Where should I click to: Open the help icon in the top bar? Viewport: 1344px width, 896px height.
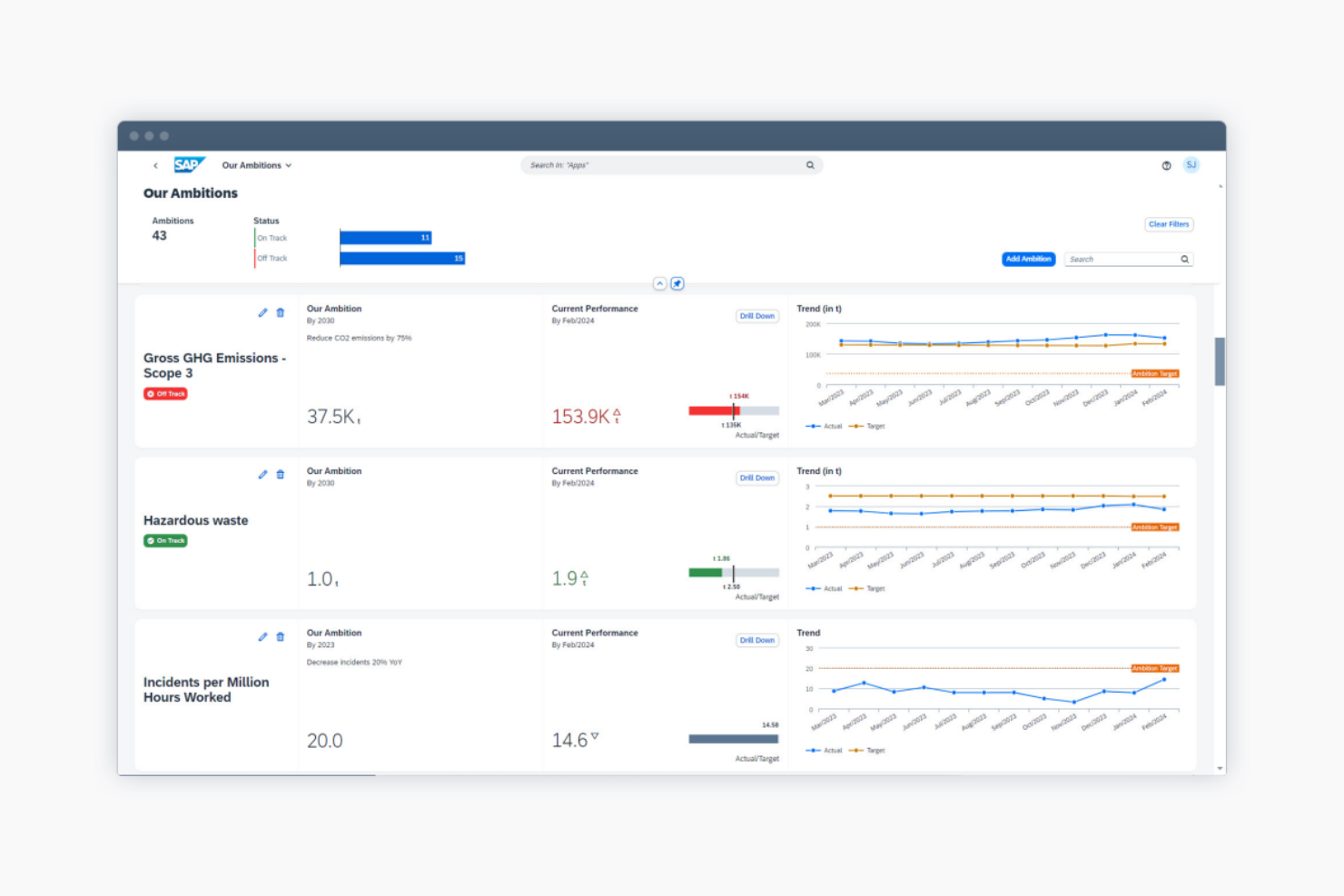coord(1166,164)
